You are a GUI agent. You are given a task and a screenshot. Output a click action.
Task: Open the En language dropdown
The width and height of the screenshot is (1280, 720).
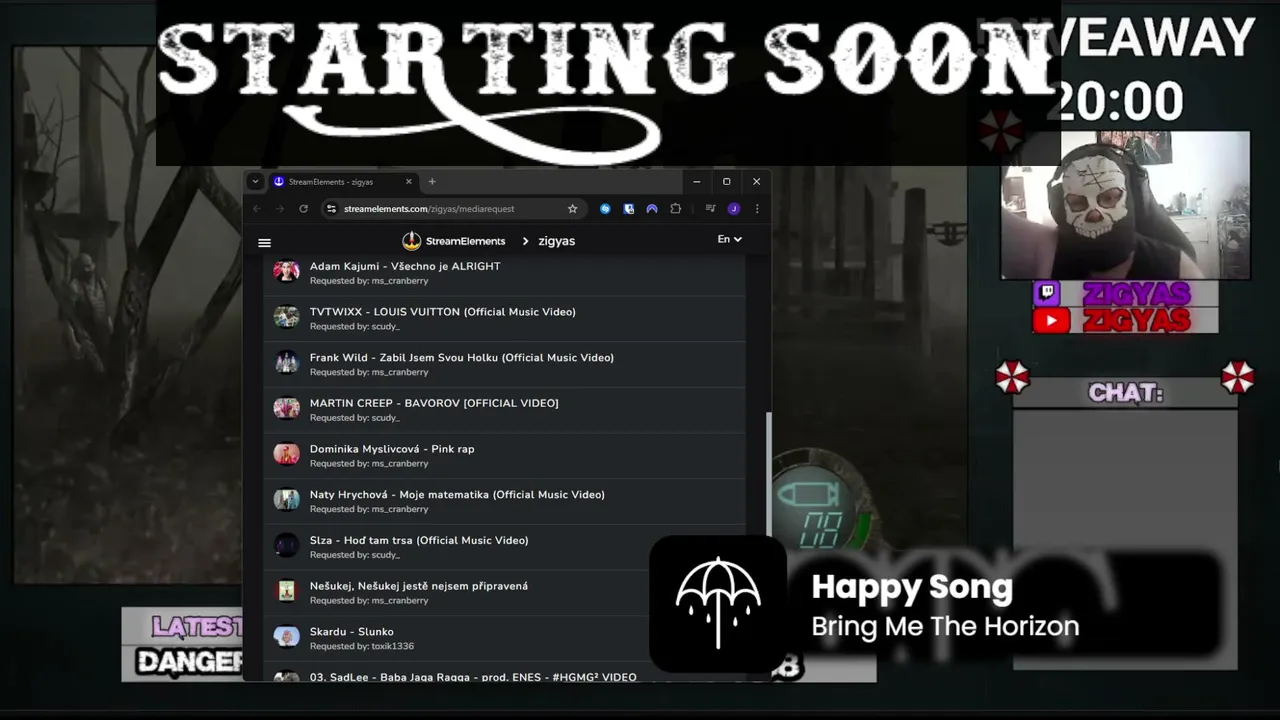click(730, 240)
